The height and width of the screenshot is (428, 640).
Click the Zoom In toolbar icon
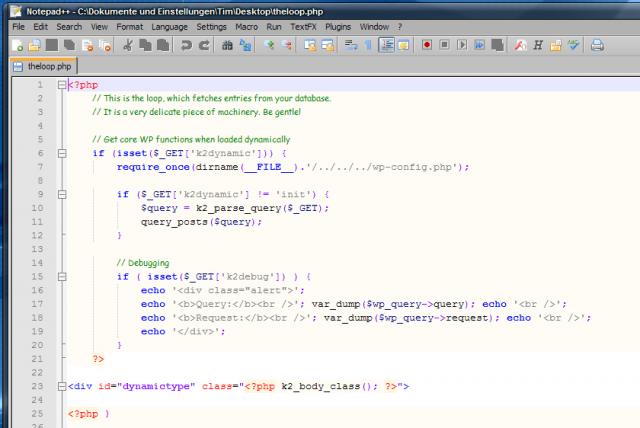pos(269,45)
